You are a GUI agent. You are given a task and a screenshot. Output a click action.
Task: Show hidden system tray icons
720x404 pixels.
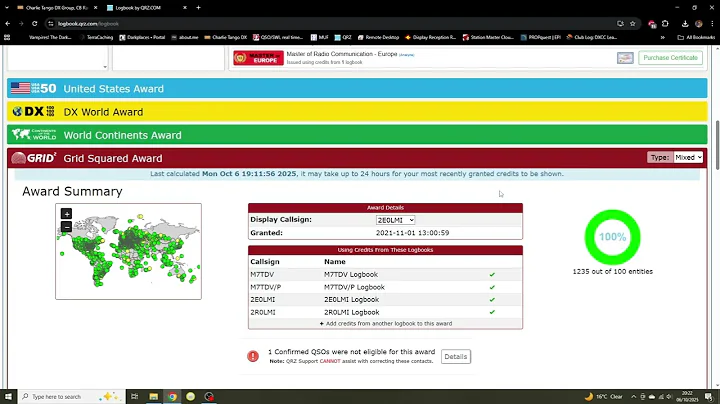click(x=633, y=396)
